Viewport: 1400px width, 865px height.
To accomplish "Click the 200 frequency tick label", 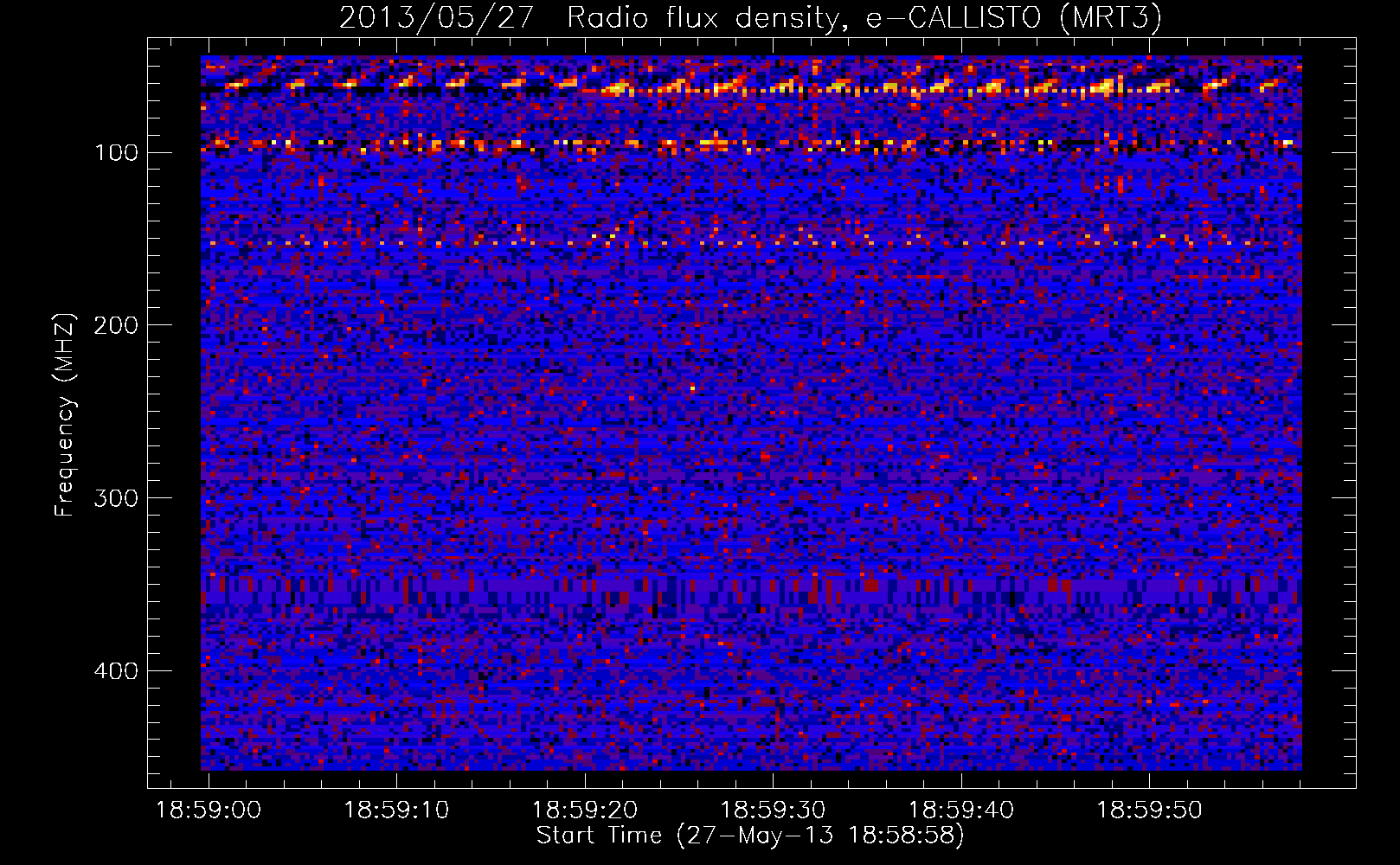I will pos(116,325).
